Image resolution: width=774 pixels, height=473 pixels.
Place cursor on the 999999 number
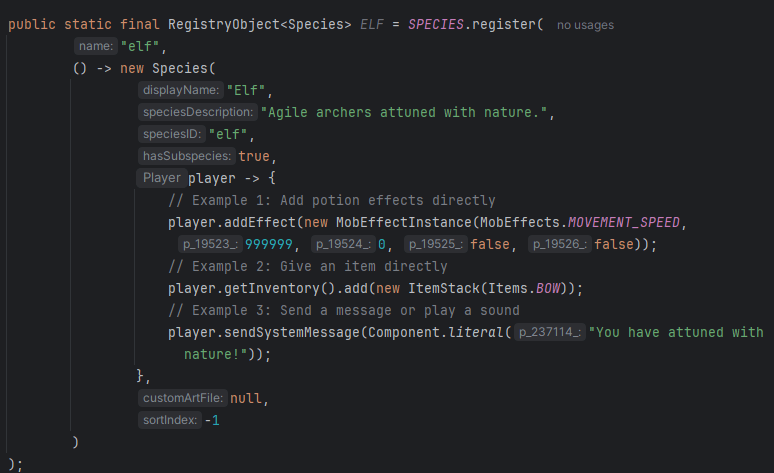pyautogui.click(x=269, y=244)
